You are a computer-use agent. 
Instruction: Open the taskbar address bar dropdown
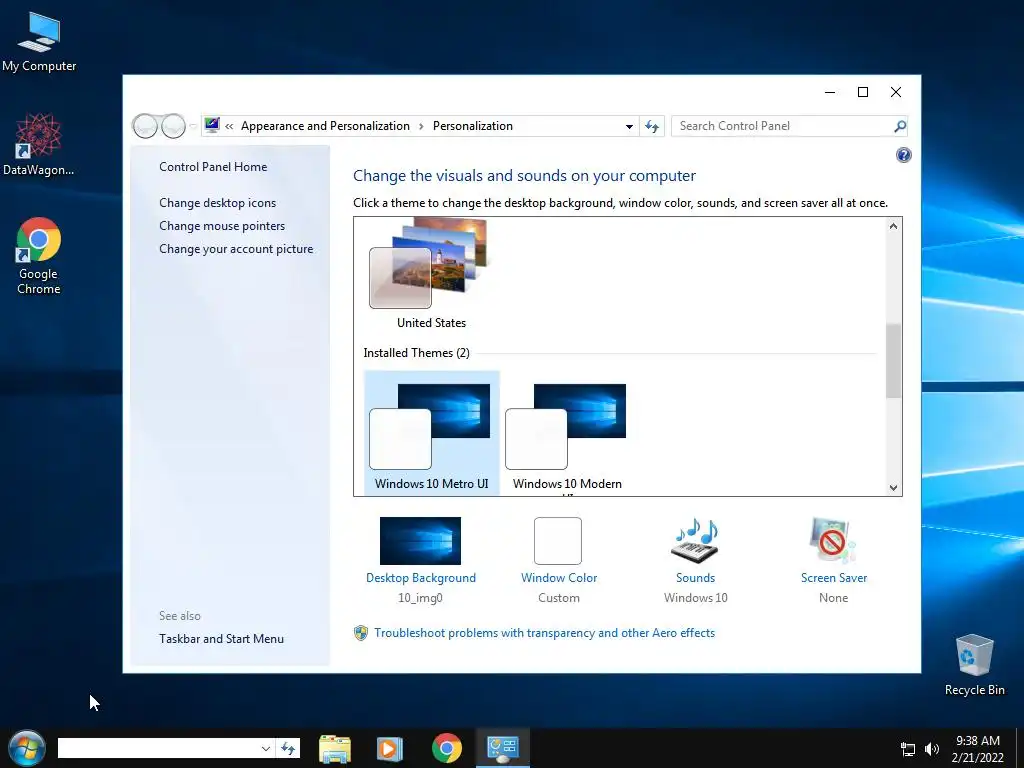(x=266, y=748)
